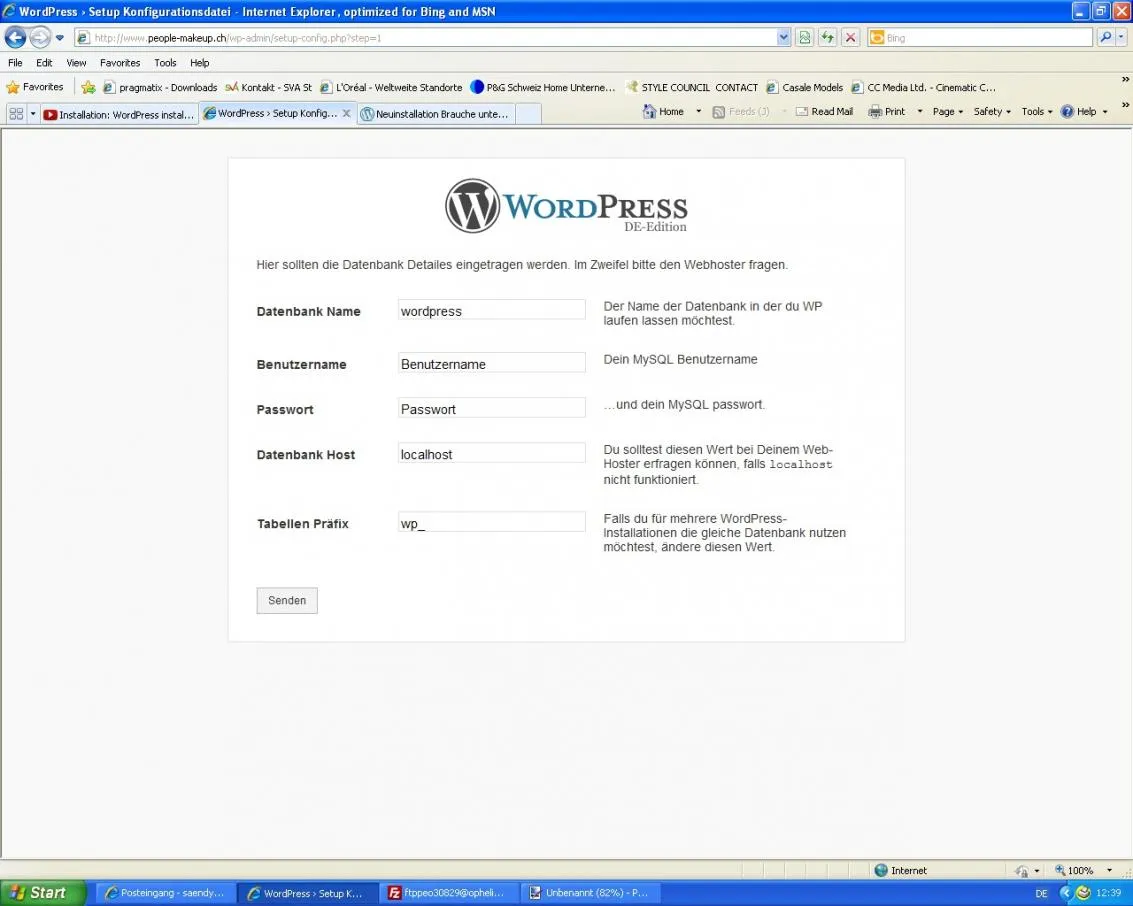Screen dimensions: 1133x906
Task: Click the Internet security zone indicator
Action: click(x=900, y=871)
